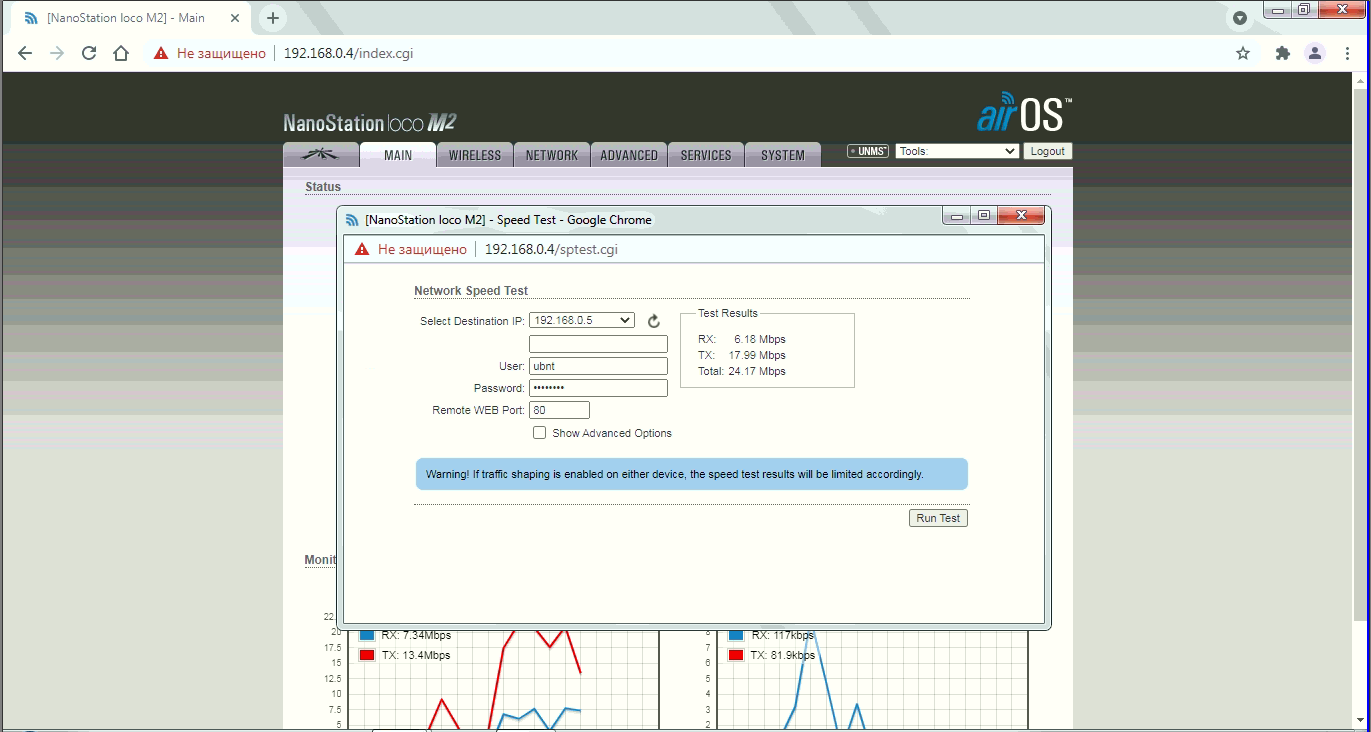This screenshot has width=1371, height=732.
Task: Switch to the SYSTEM tab
Action: tap(783, 155)
